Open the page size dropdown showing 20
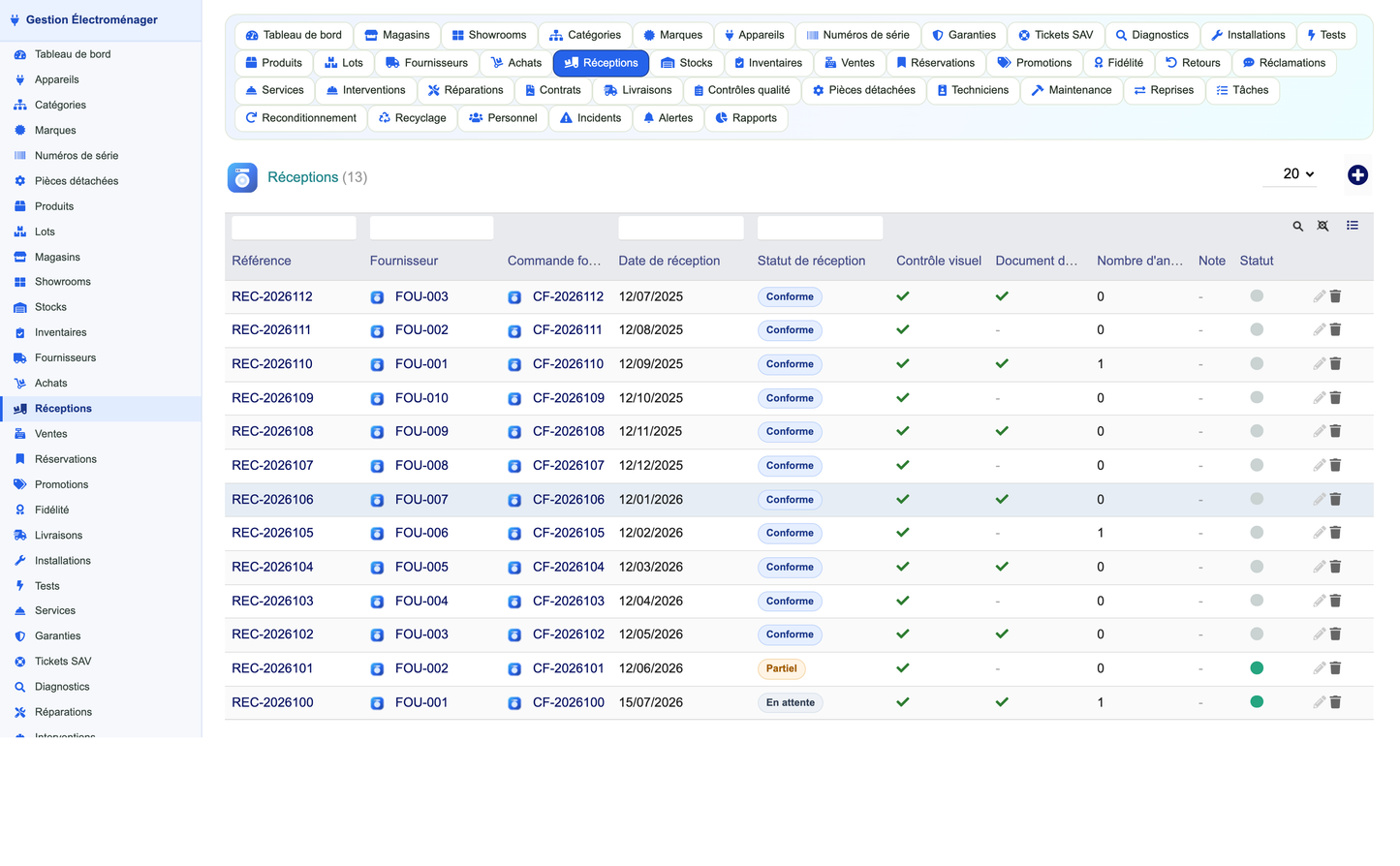Viewport: 1400px width, 866px height. coord(1298,173)
